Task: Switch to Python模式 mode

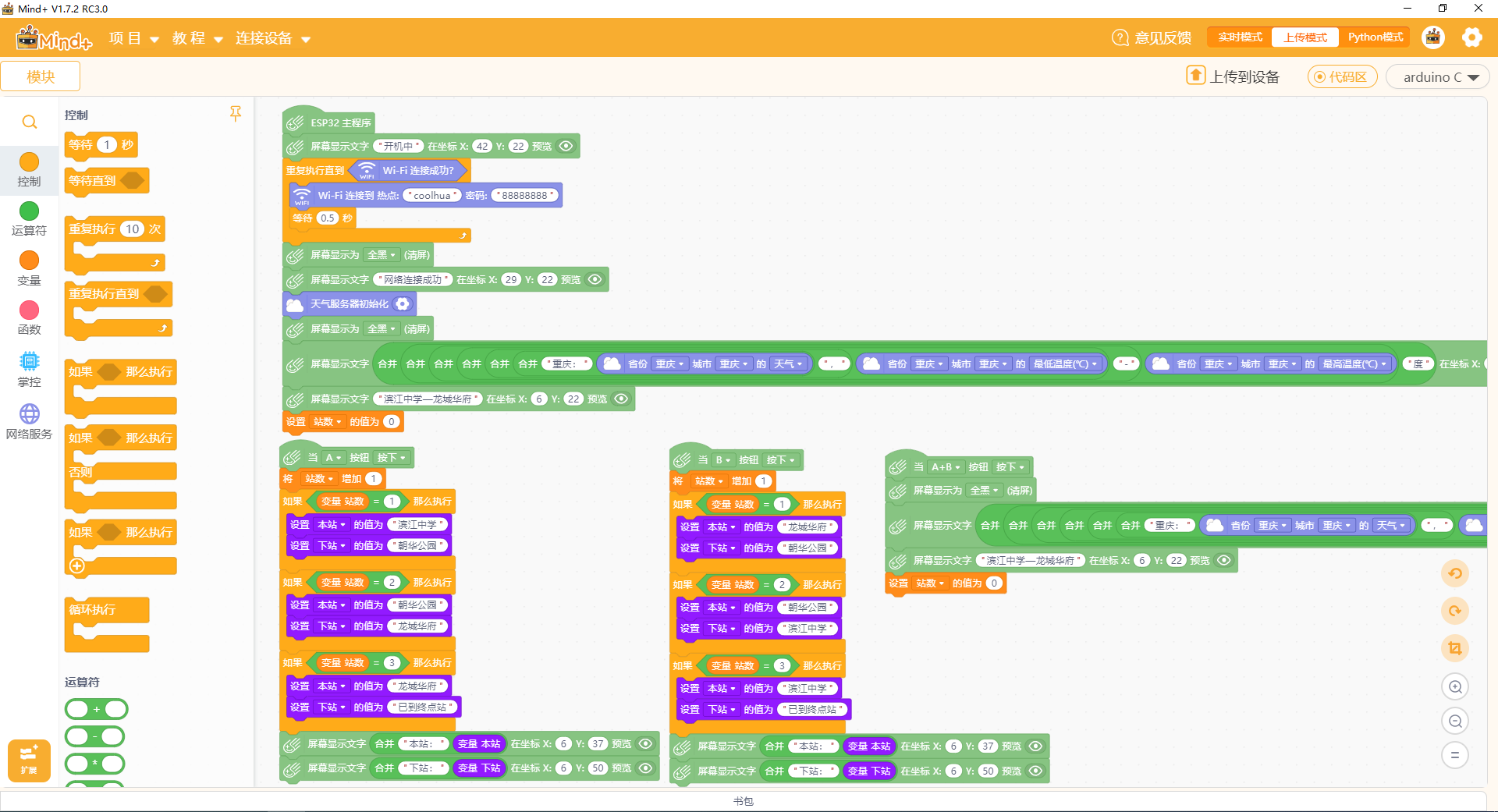Action: (x=1375, y=37)
